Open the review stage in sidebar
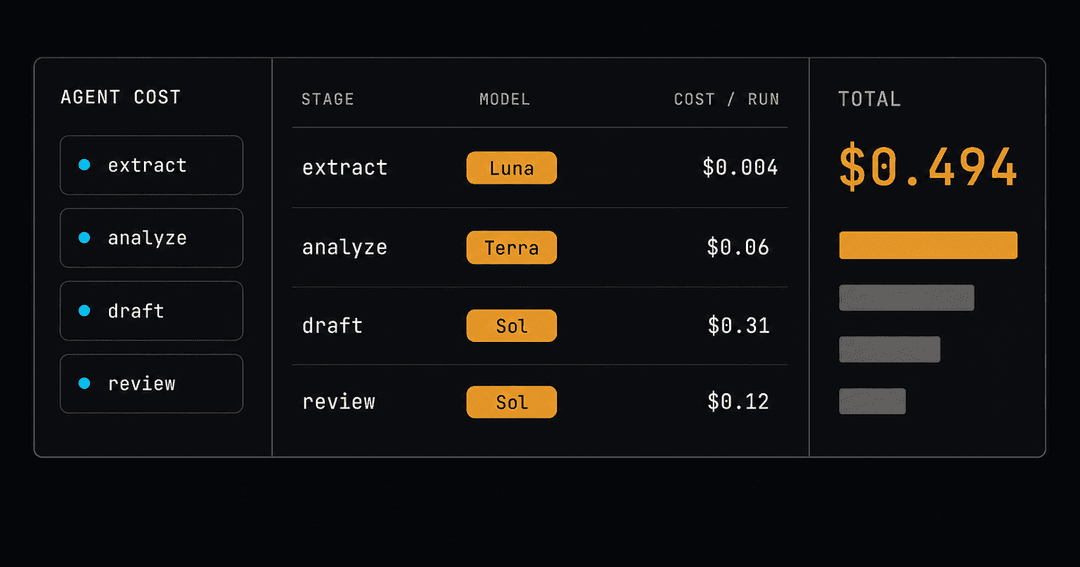 click(152, 384)
